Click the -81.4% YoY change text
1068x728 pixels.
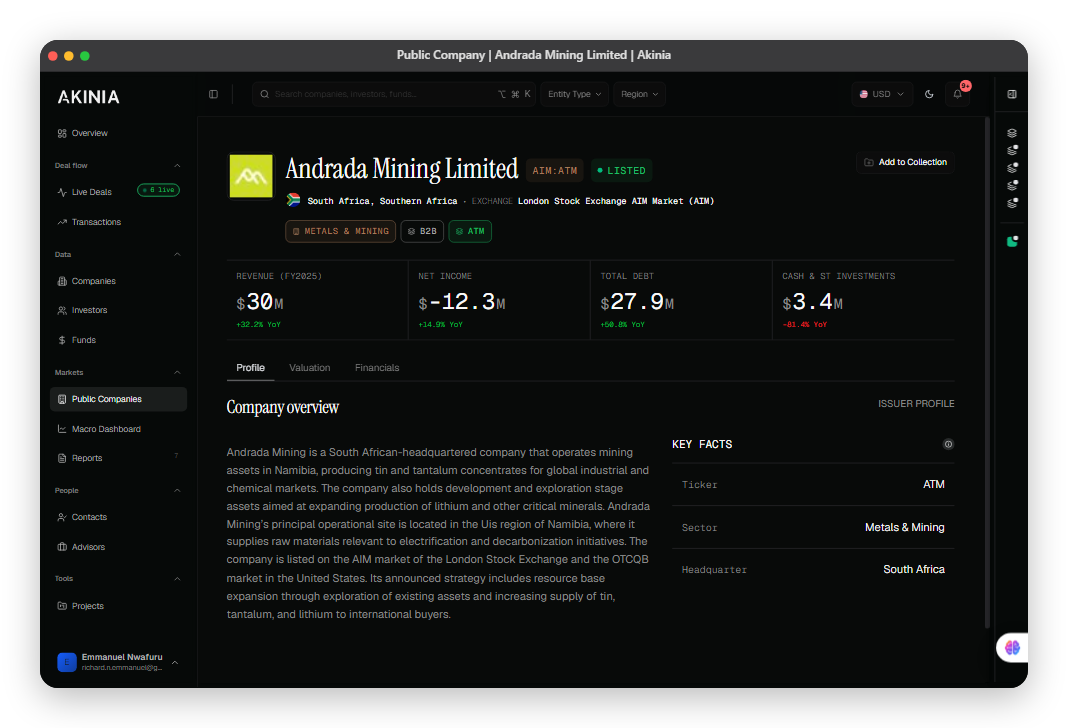point(804,325)
